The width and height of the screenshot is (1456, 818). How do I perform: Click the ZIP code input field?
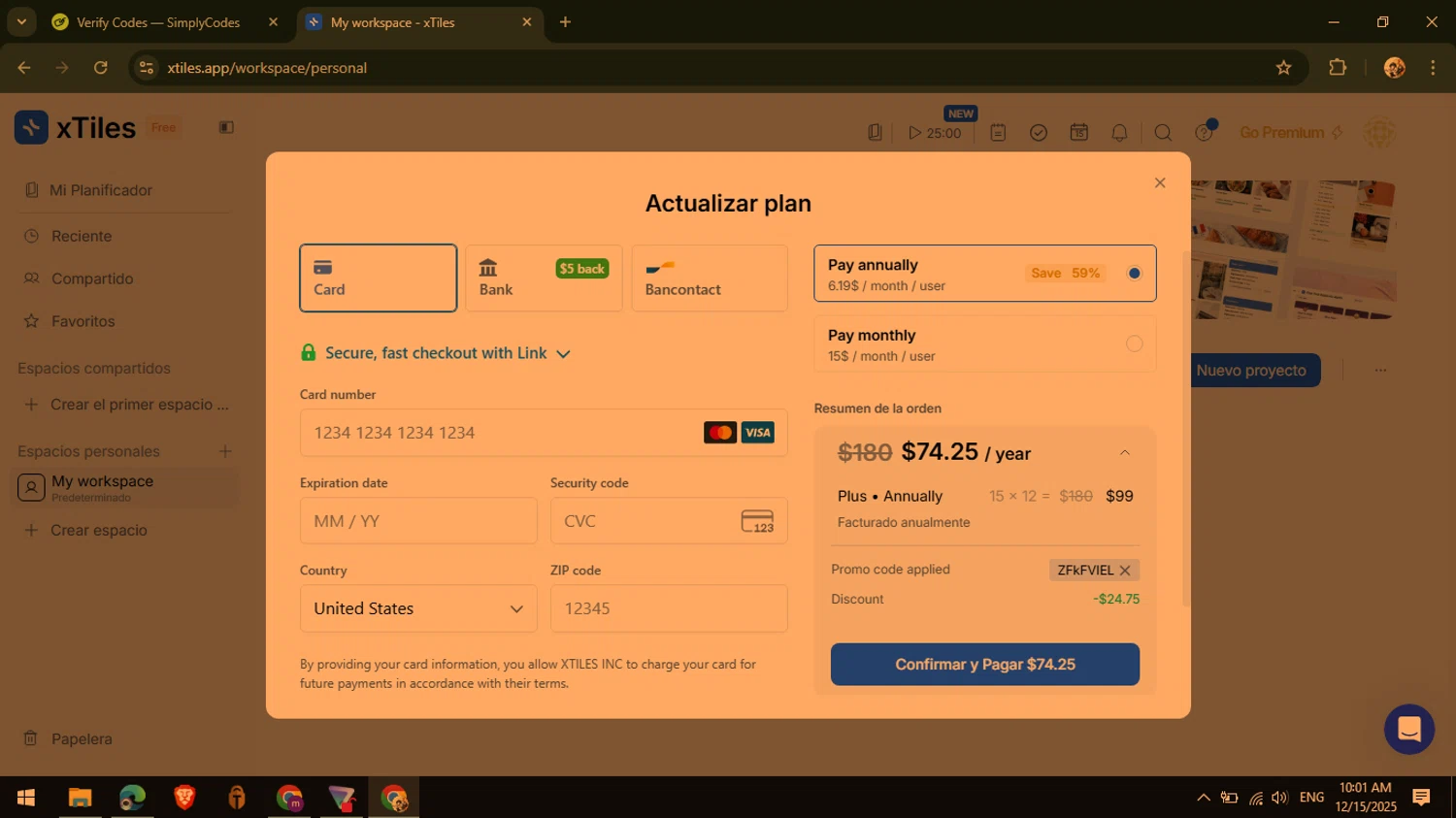point(669,608)
